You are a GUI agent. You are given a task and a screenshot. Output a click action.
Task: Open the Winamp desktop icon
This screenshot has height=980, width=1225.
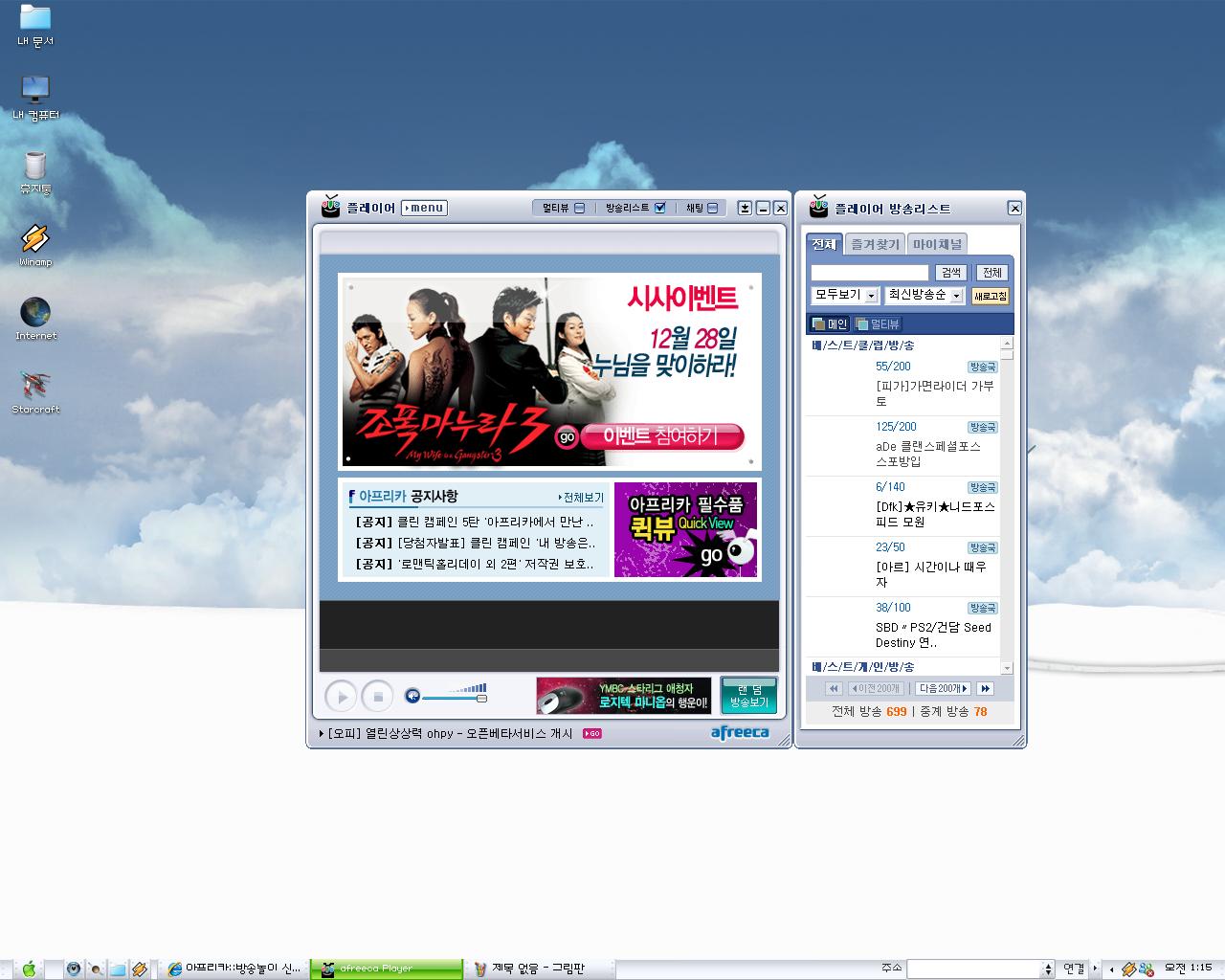[x=35, y=246]
